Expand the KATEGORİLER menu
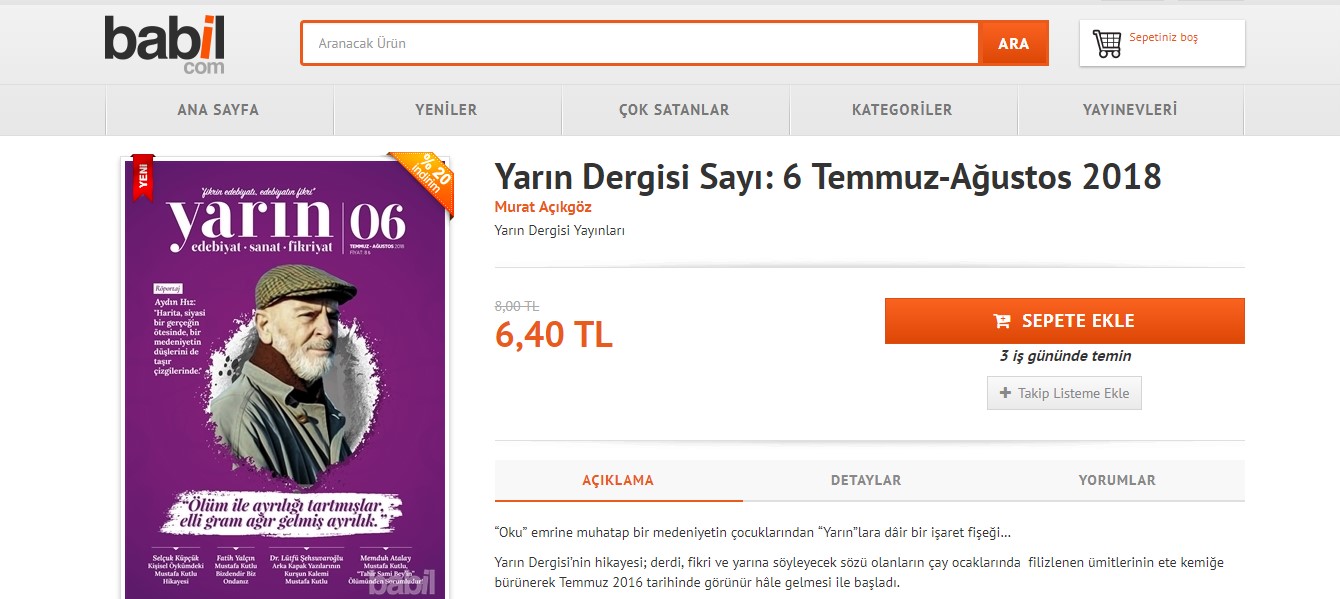 (x=902, y=110)
